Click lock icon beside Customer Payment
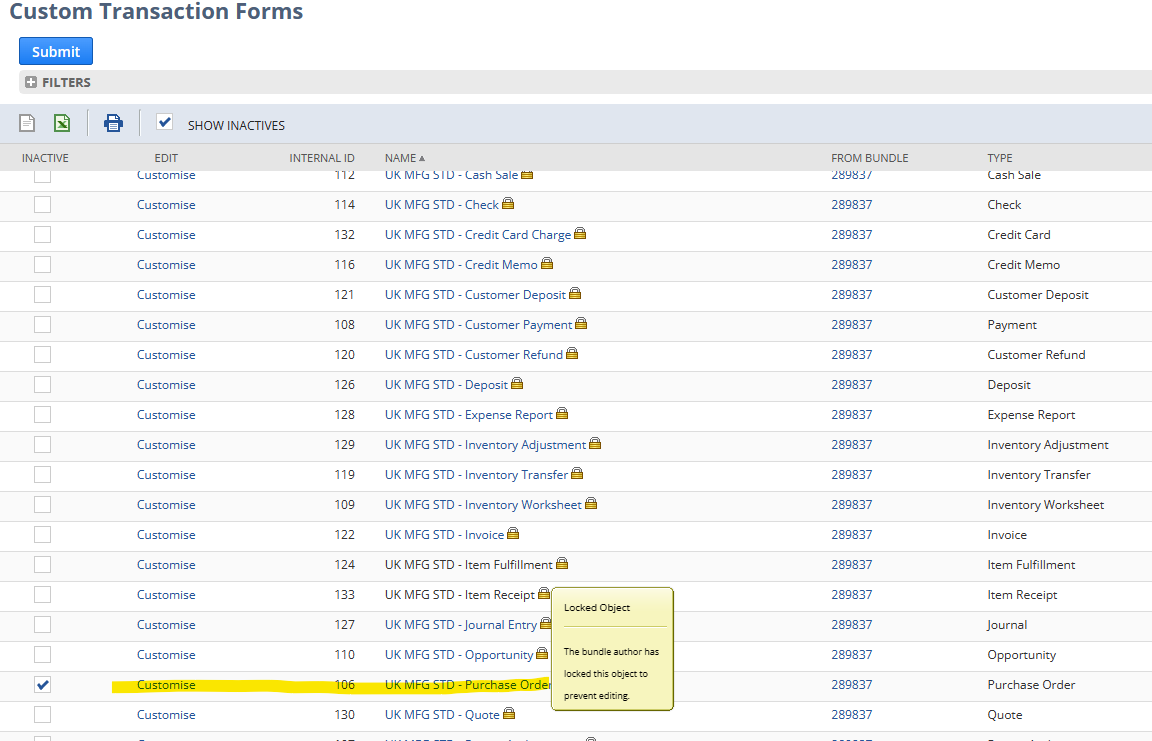Screen dimensions: 1152x741 pos(581,324)
